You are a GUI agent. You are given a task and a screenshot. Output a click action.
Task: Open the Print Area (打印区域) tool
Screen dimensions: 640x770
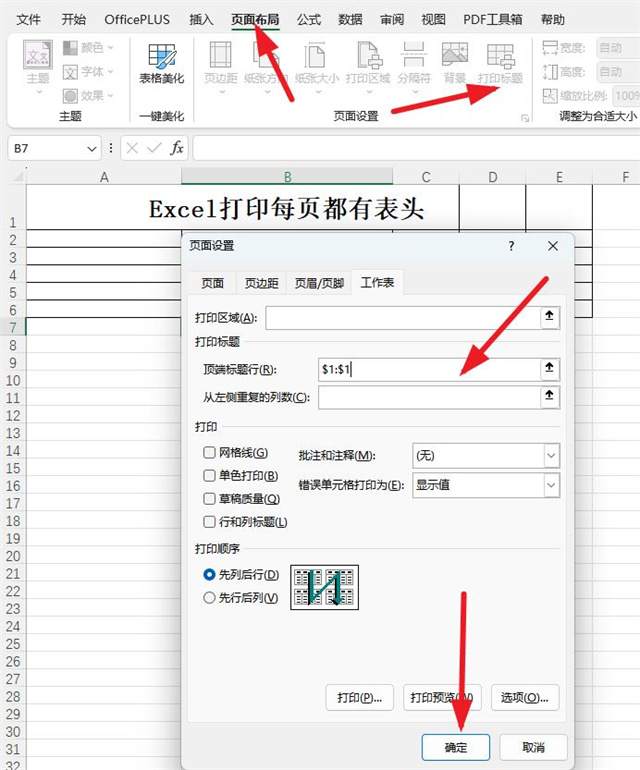(368, 66)
